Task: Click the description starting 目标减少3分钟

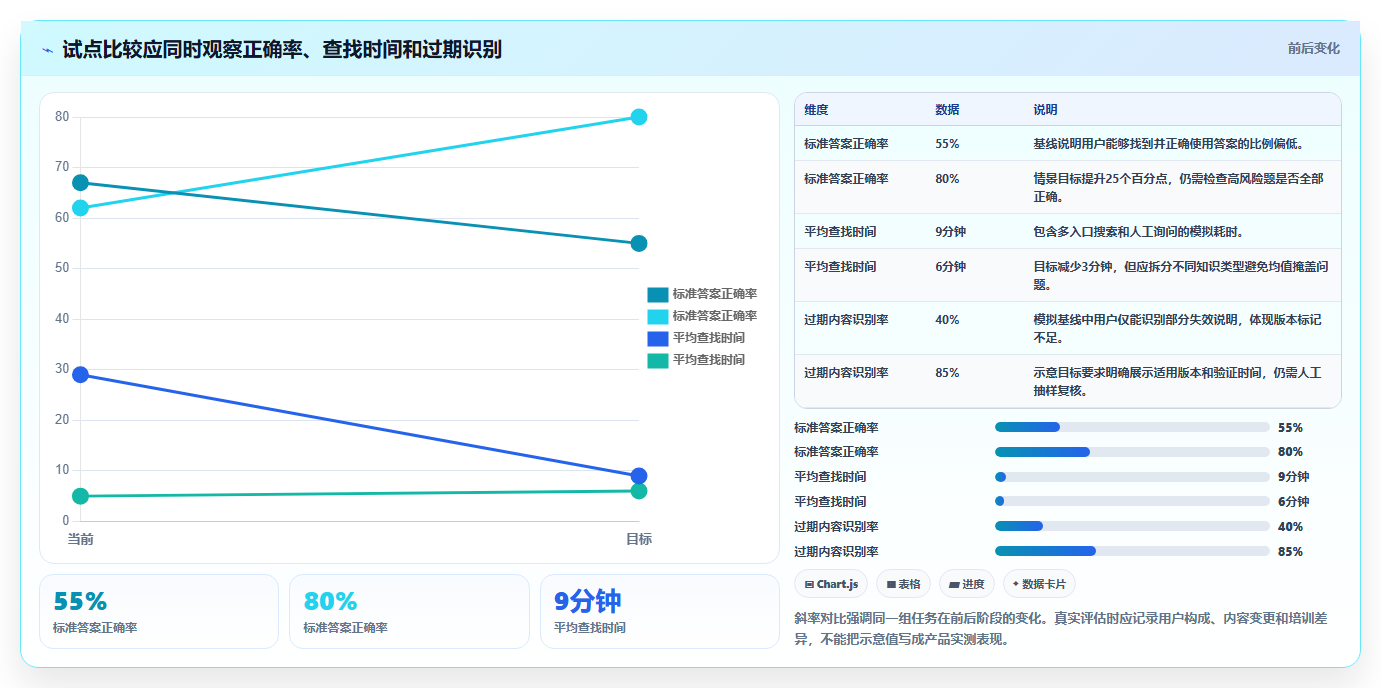Action: (1181, 276)
